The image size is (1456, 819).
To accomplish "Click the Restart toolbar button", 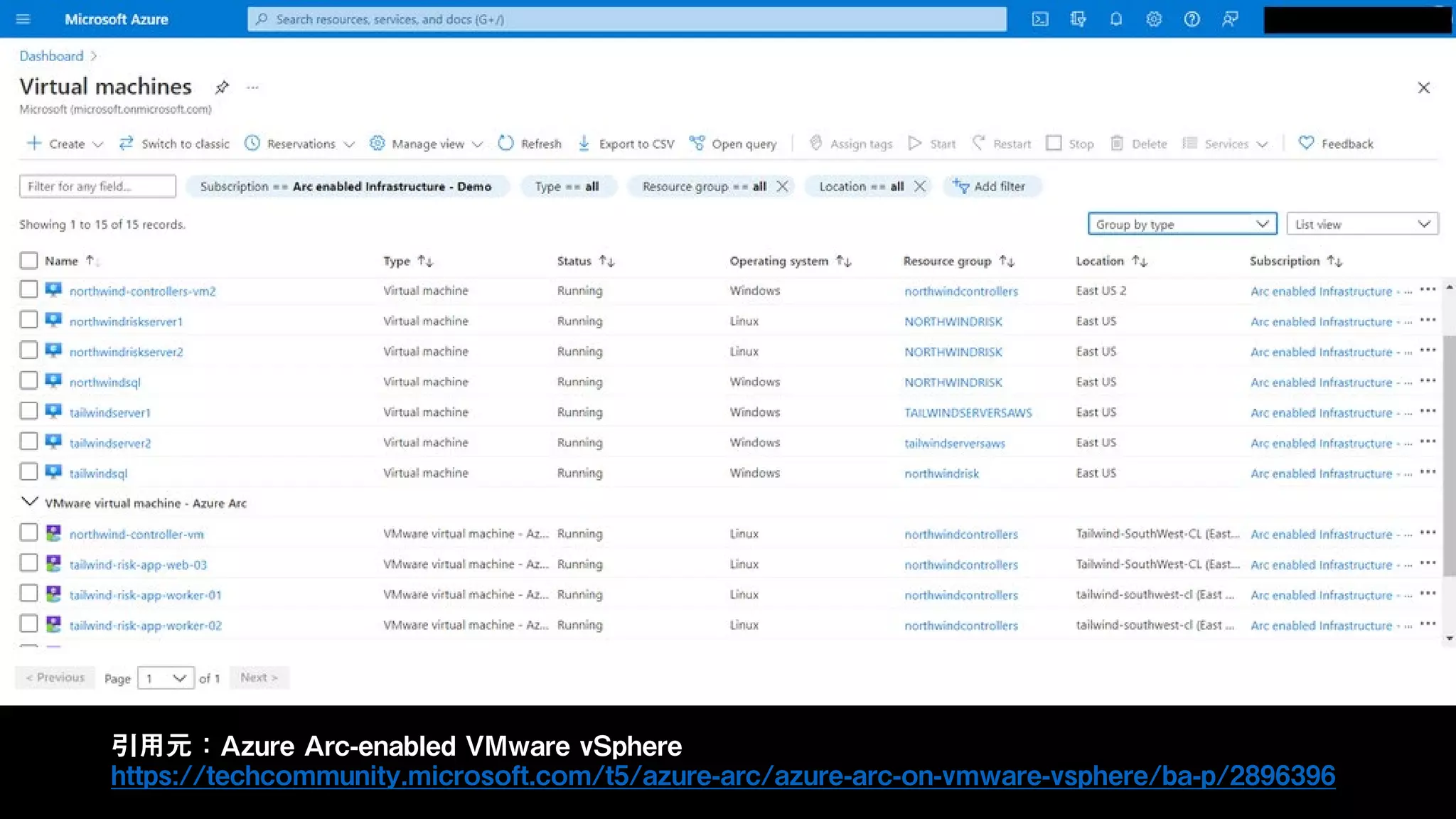I will [1001, 144].
